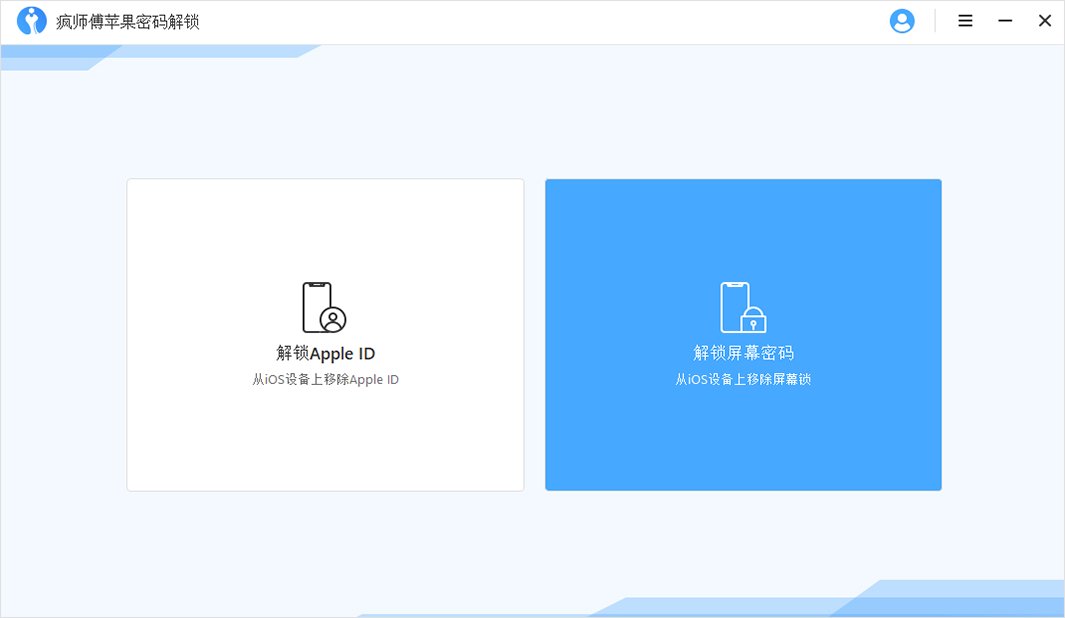Close the application with the X icon

point(1045,20)
